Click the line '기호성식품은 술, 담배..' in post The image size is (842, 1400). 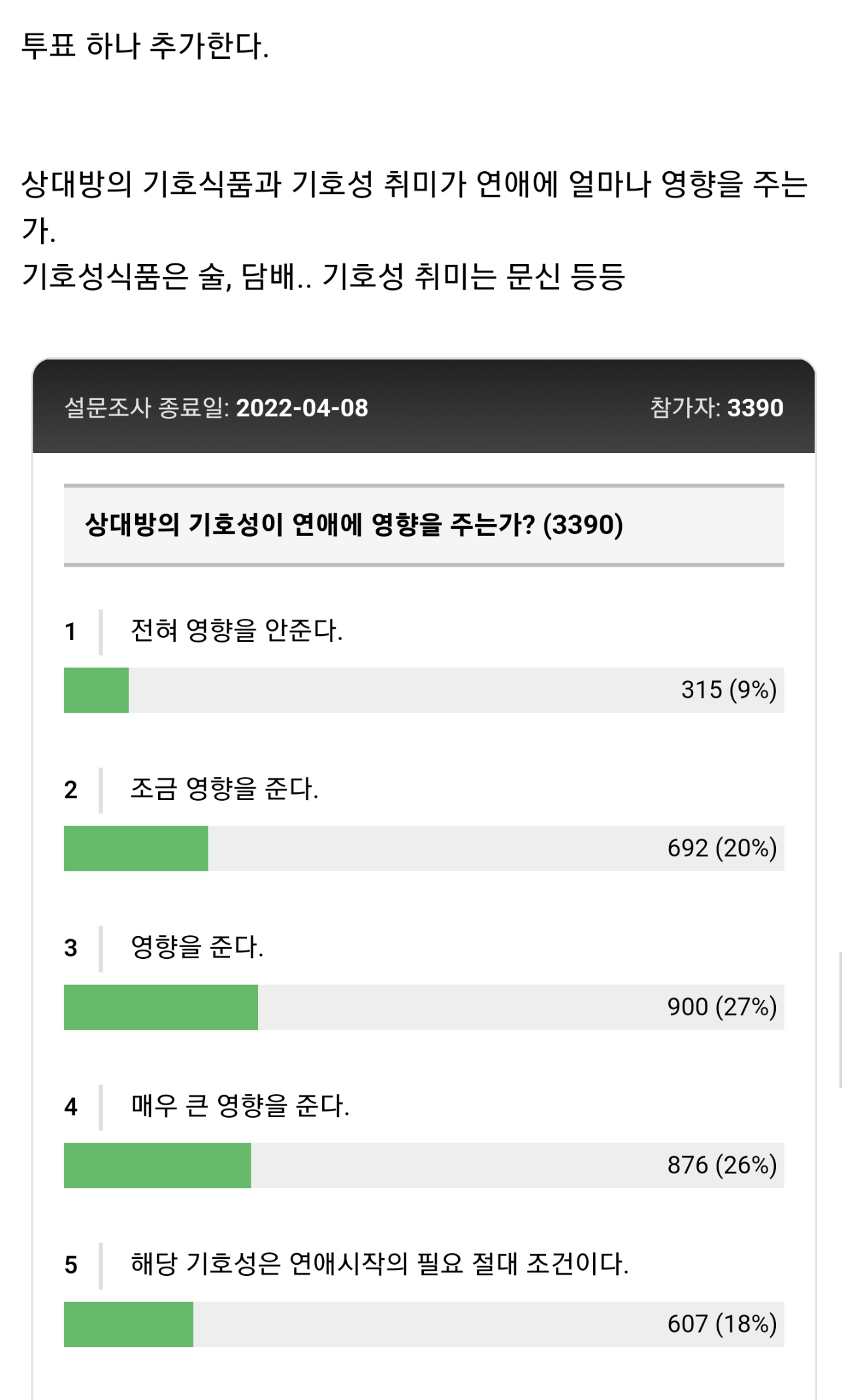coord(167,276)
